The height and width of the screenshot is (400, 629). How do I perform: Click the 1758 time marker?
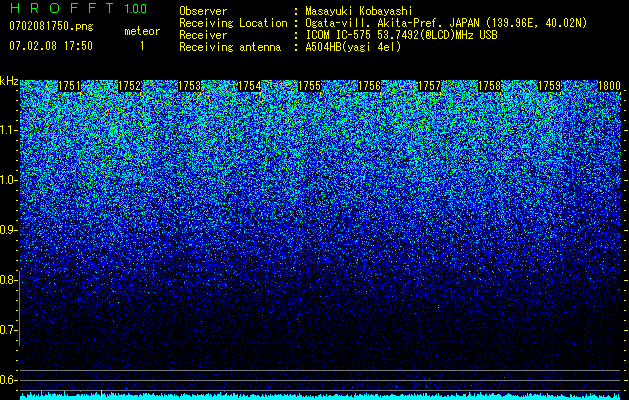pos(489,86)
